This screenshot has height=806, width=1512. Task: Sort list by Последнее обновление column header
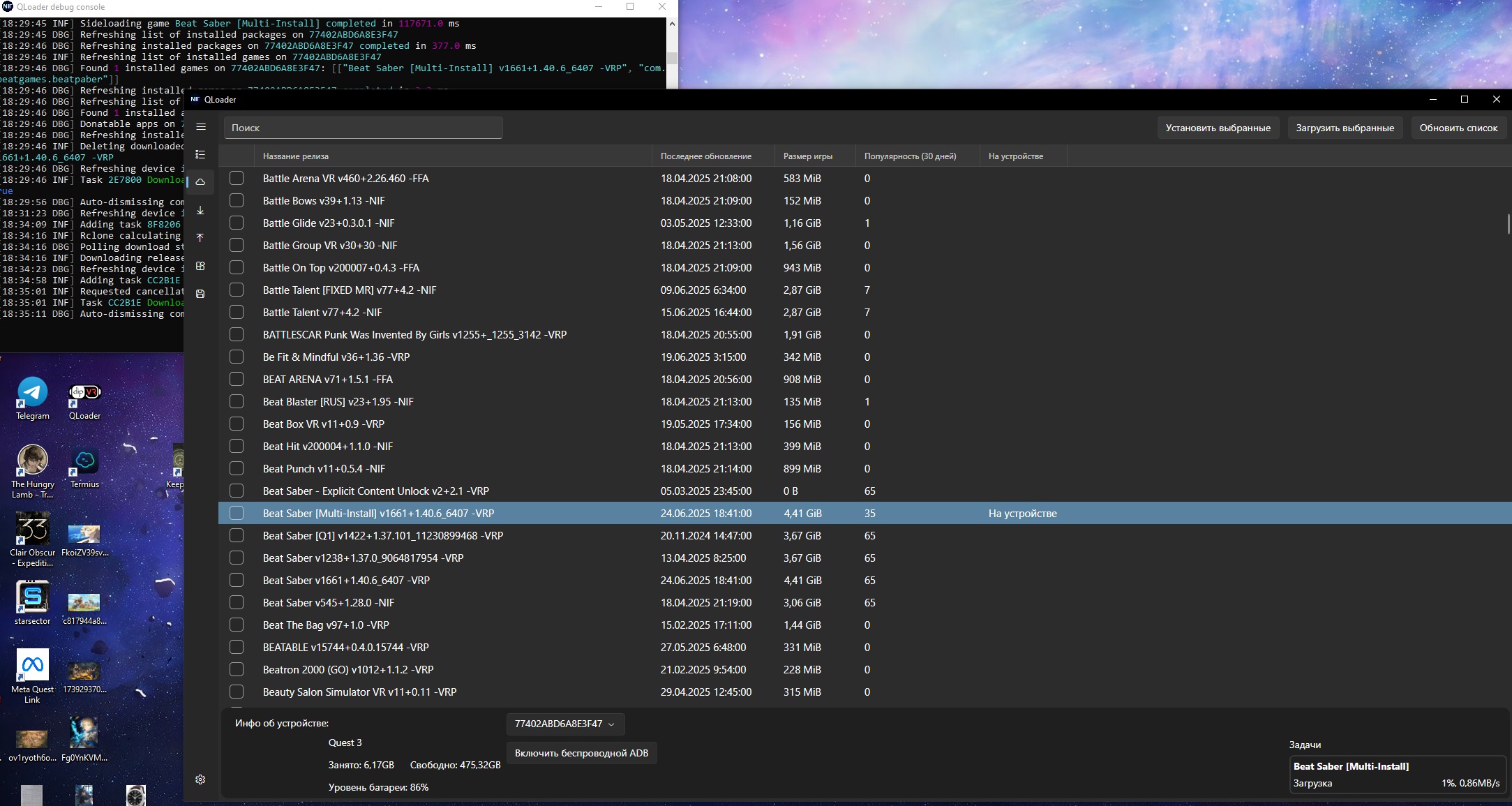(706, 156)
